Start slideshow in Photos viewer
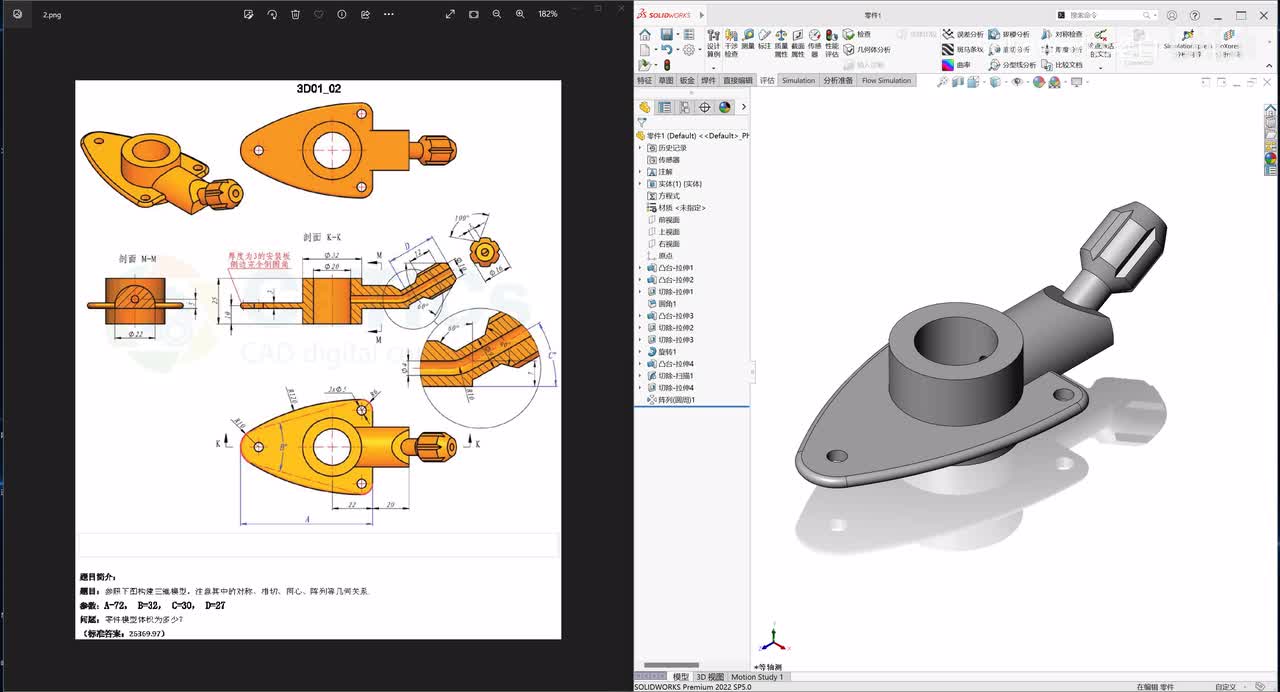 click(x=473, y=14)
